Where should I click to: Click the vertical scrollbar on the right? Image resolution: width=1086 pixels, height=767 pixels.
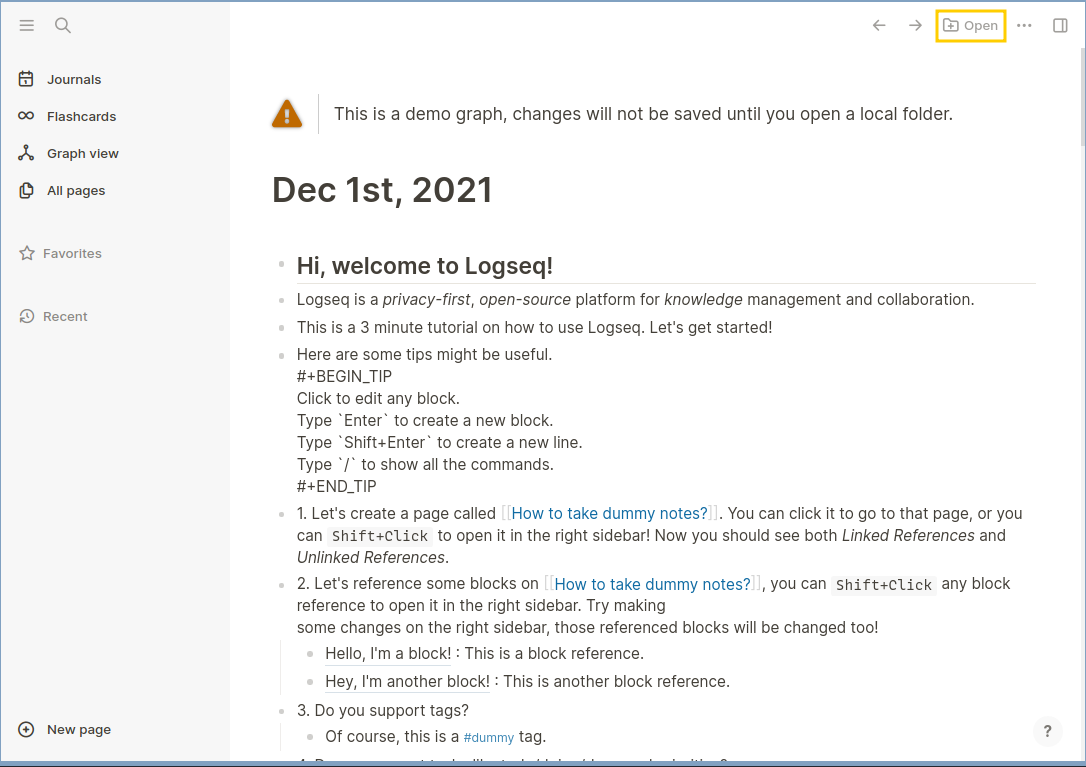(1082, 97)
